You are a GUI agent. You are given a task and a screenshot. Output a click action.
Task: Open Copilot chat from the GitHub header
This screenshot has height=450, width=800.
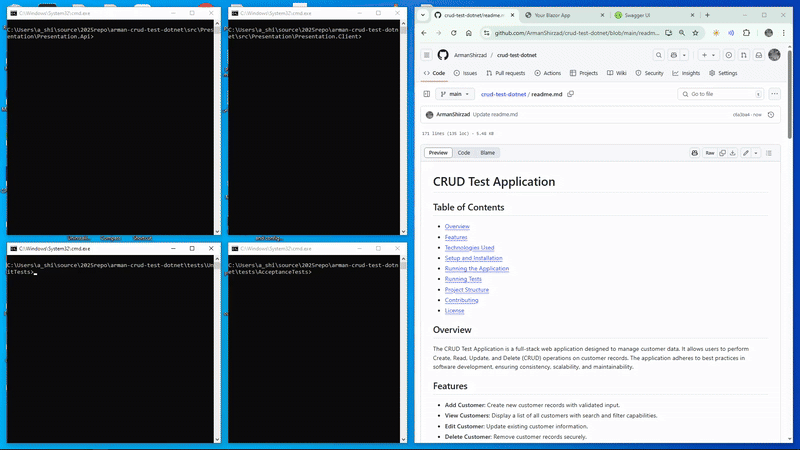tap(674, 55)
